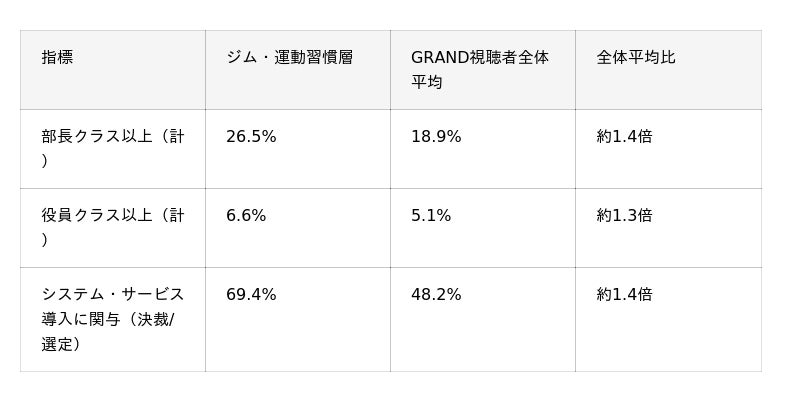Click 選定） text in last row label
This screenshot has height=402, width=800.
[x=61, y=344]
